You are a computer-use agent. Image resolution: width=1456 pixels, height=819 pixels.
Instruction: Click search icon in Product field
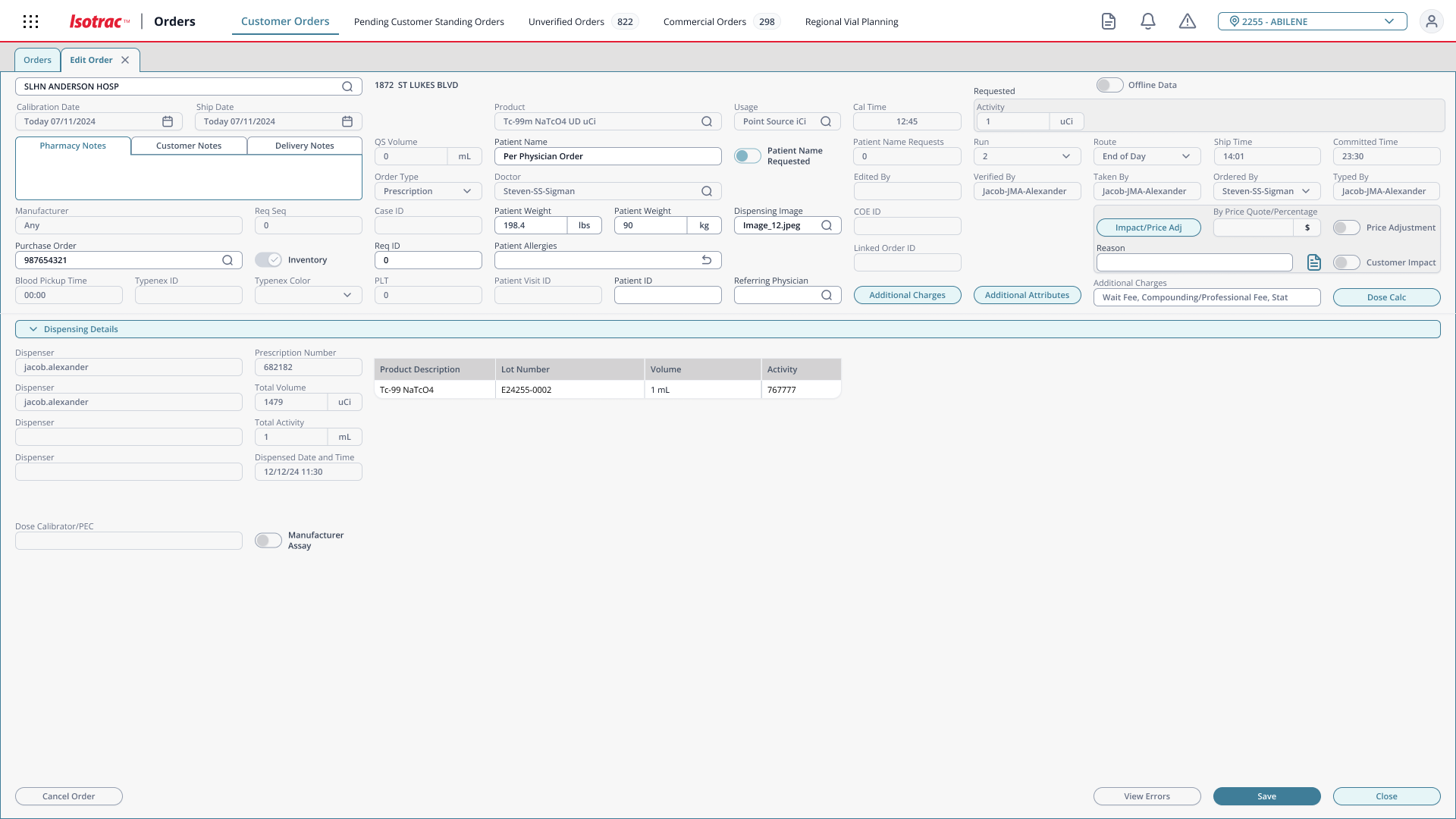pyautogui.click(x=707, y=121)
